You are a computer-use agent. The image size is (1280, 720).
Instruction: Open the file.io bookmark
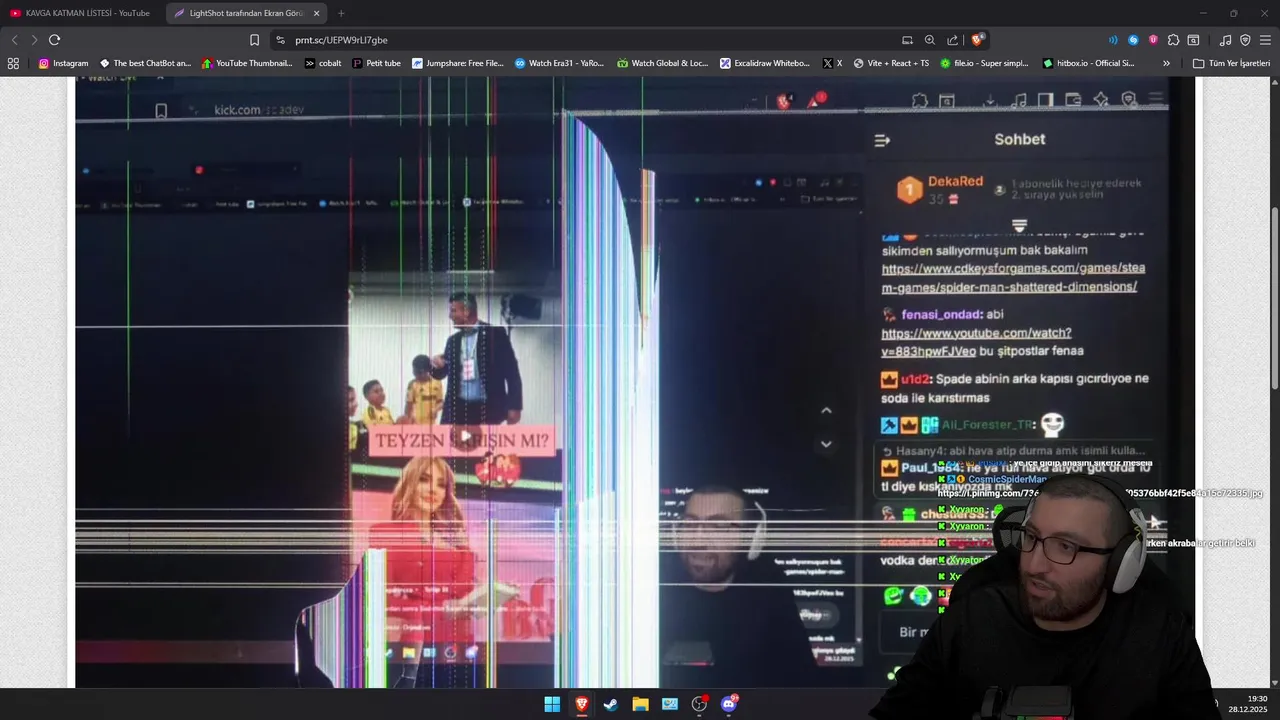click(983, 63)
